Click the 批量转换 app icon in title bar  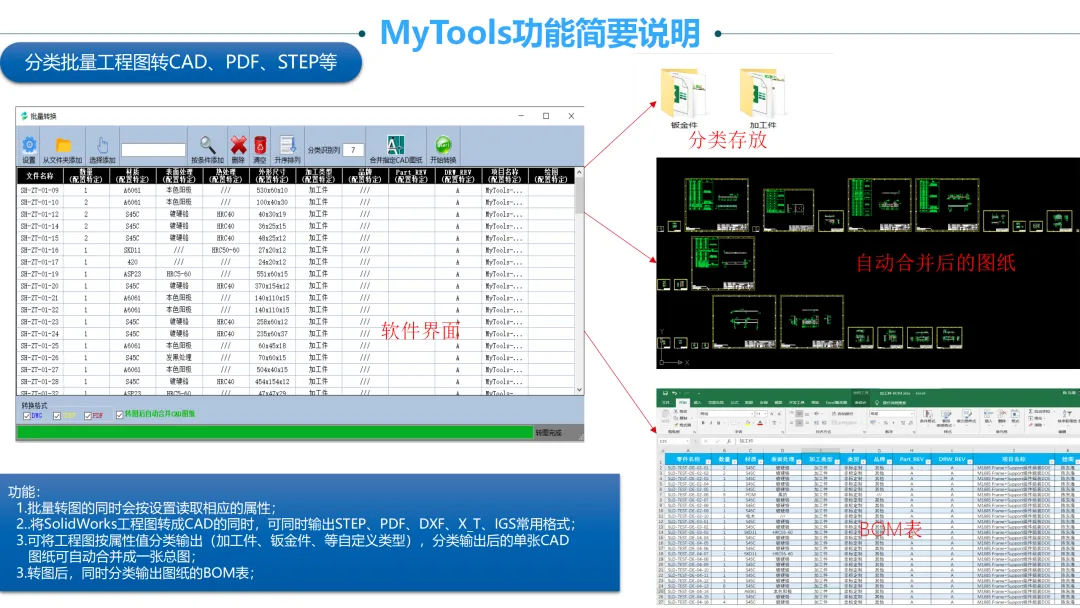coord(24,116)
